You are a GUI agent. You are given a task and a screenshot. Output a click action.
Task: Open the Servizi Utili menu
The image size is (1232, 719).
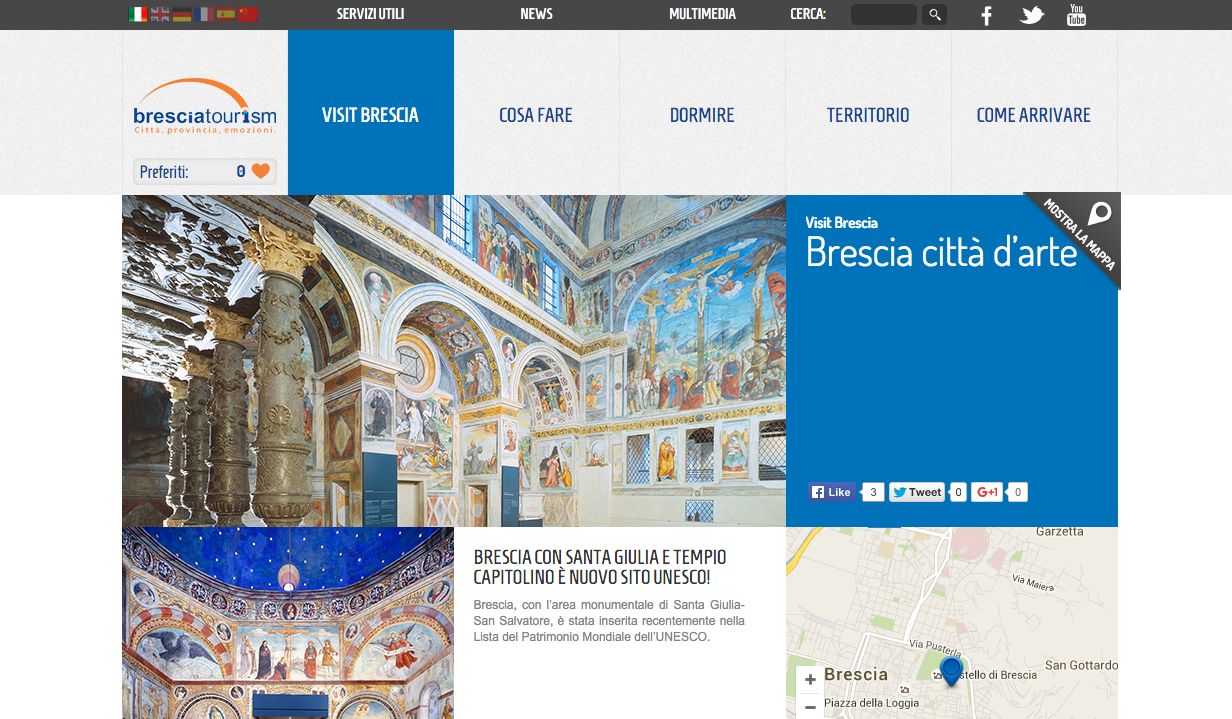point(370,14)
